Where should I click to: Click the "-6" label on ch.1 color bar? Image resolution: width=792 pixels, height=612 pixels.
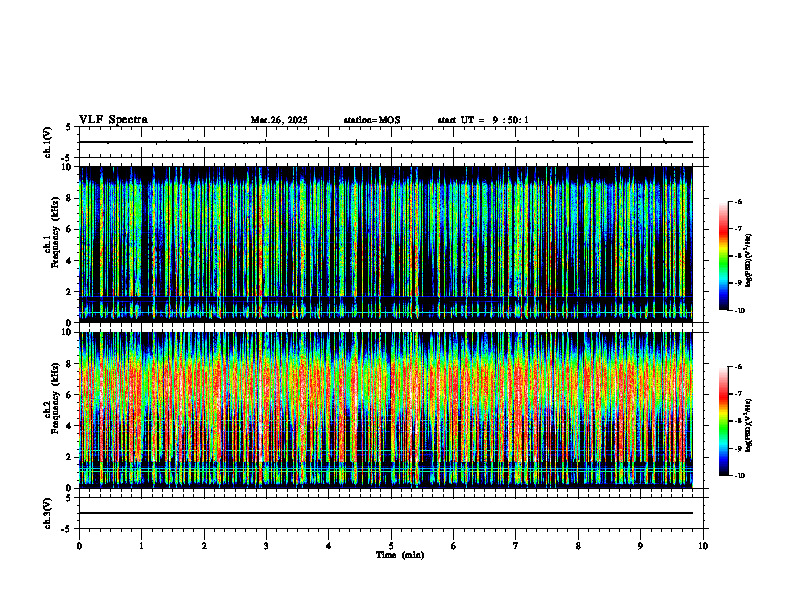(738, 202)
